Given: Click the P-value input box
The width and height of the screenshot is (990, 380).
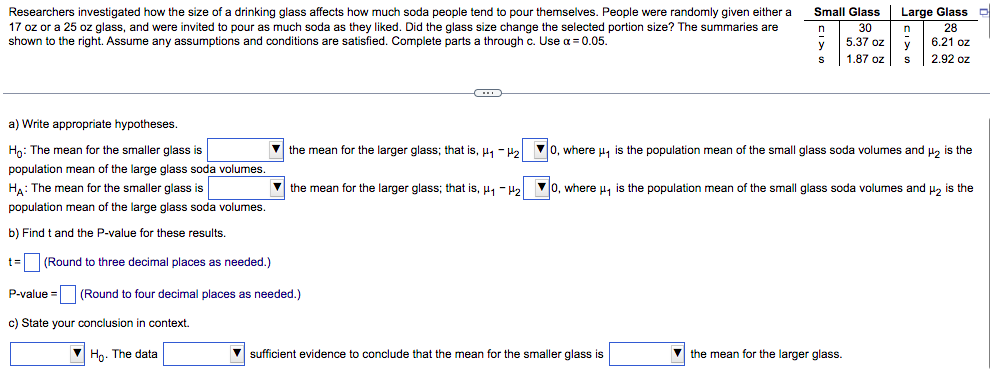Looking at the screenshot, I should [x=68, y=294].
